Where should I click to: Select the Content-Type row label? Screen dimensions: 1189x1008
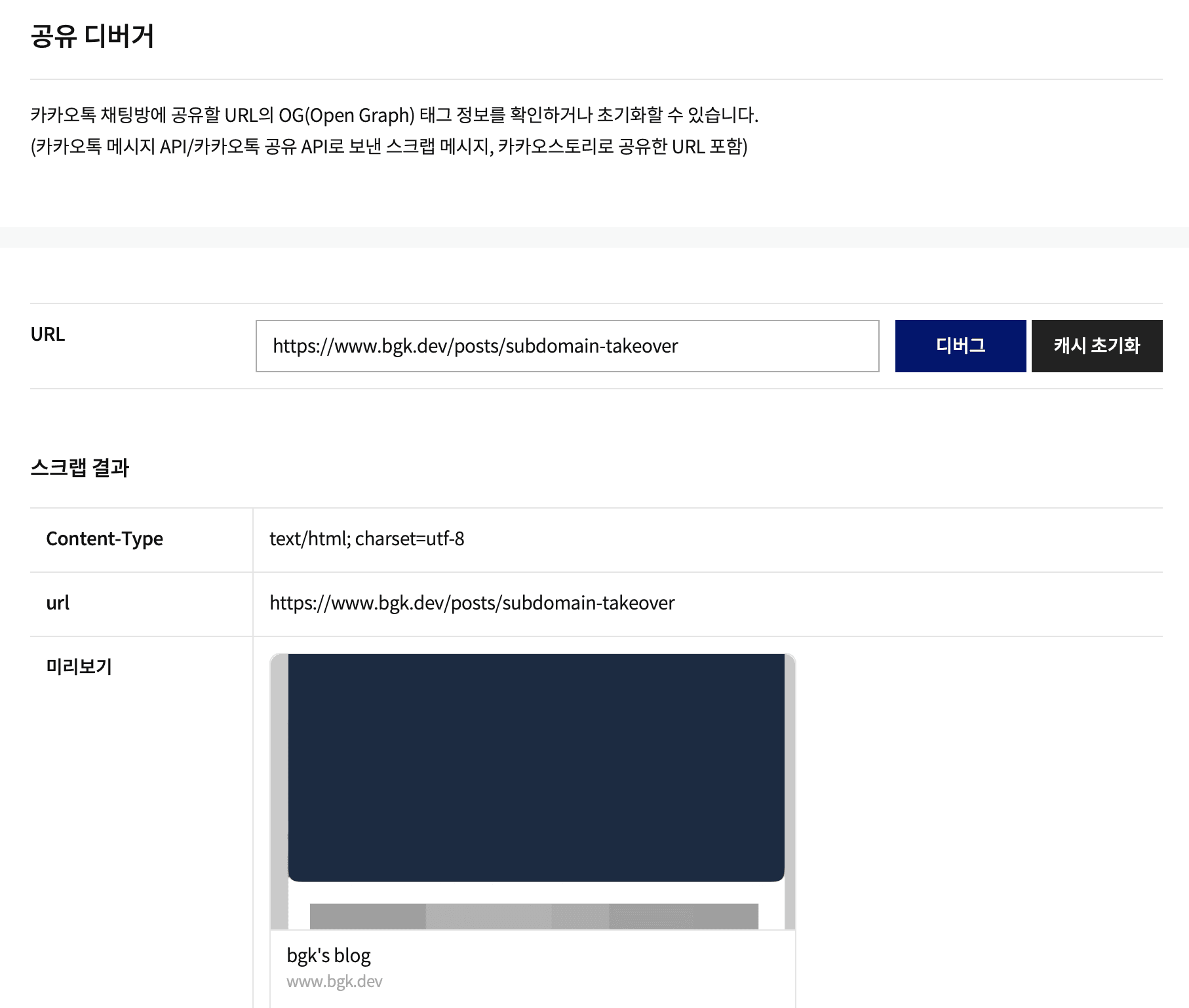coord(104,539)
